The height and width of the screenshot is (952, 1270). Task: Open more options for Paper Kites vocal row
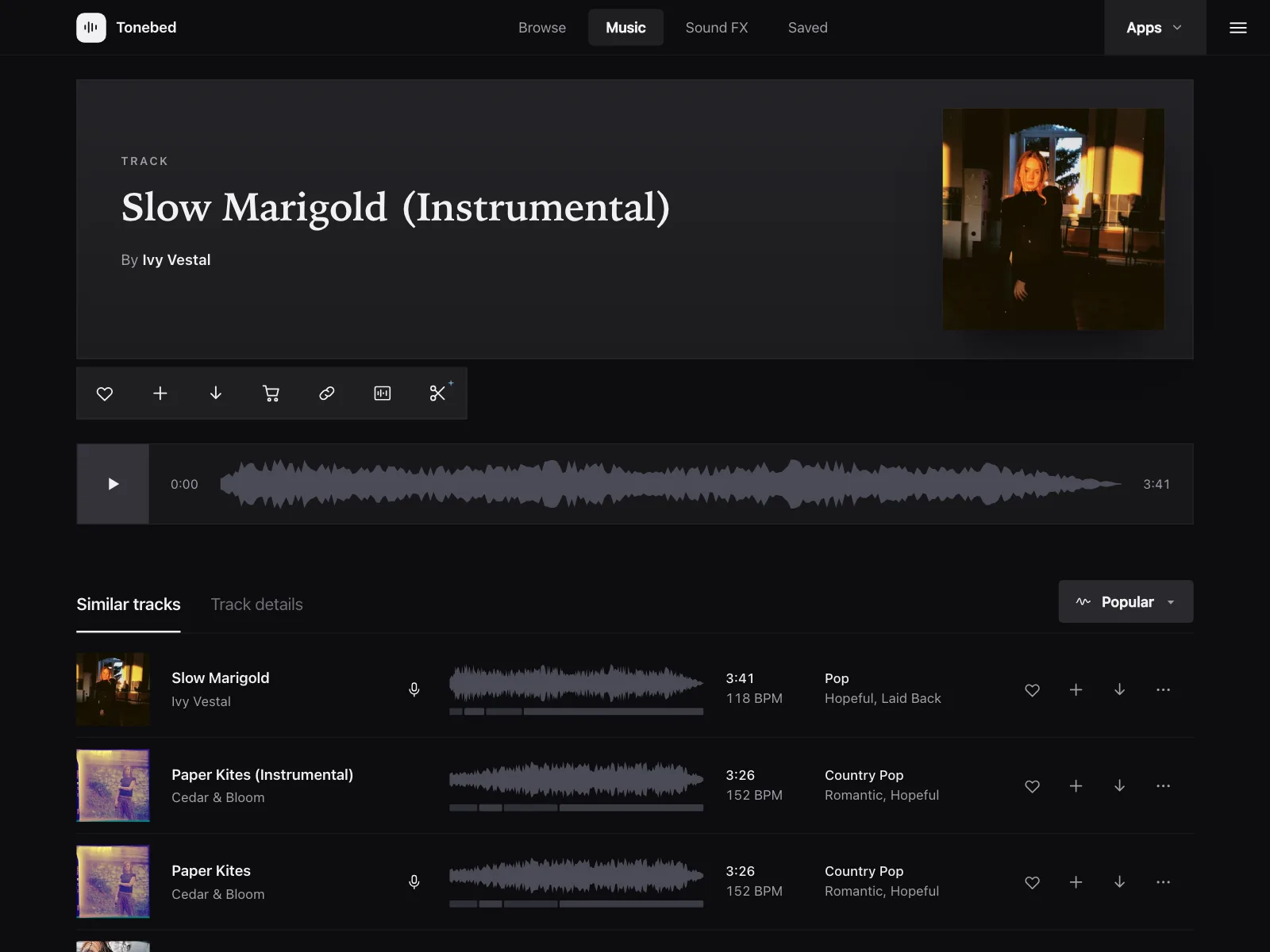click(1163, 882)
